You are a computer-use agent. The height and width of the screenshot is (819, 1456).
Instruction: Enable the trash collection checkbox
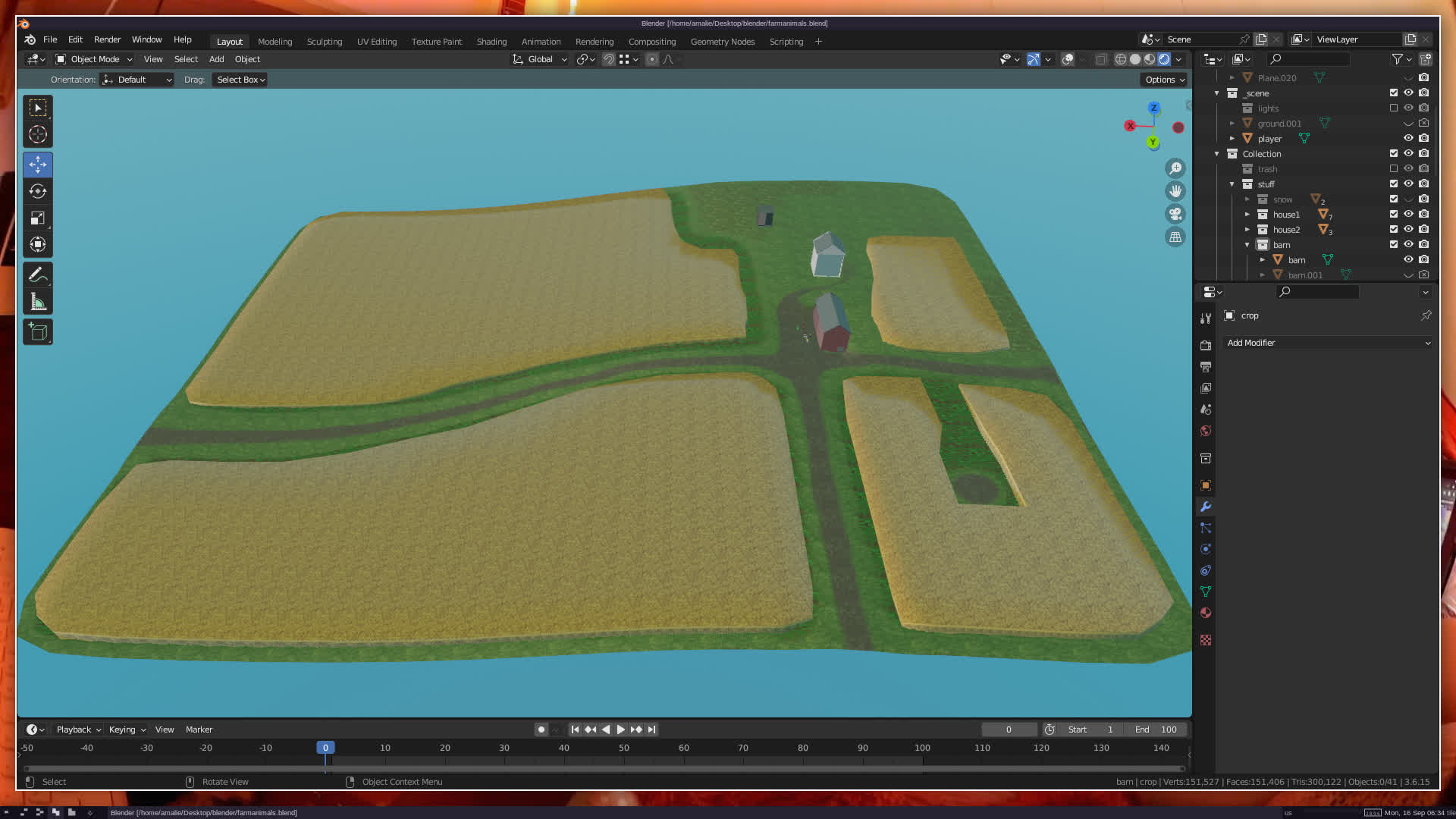[1393, 169]
